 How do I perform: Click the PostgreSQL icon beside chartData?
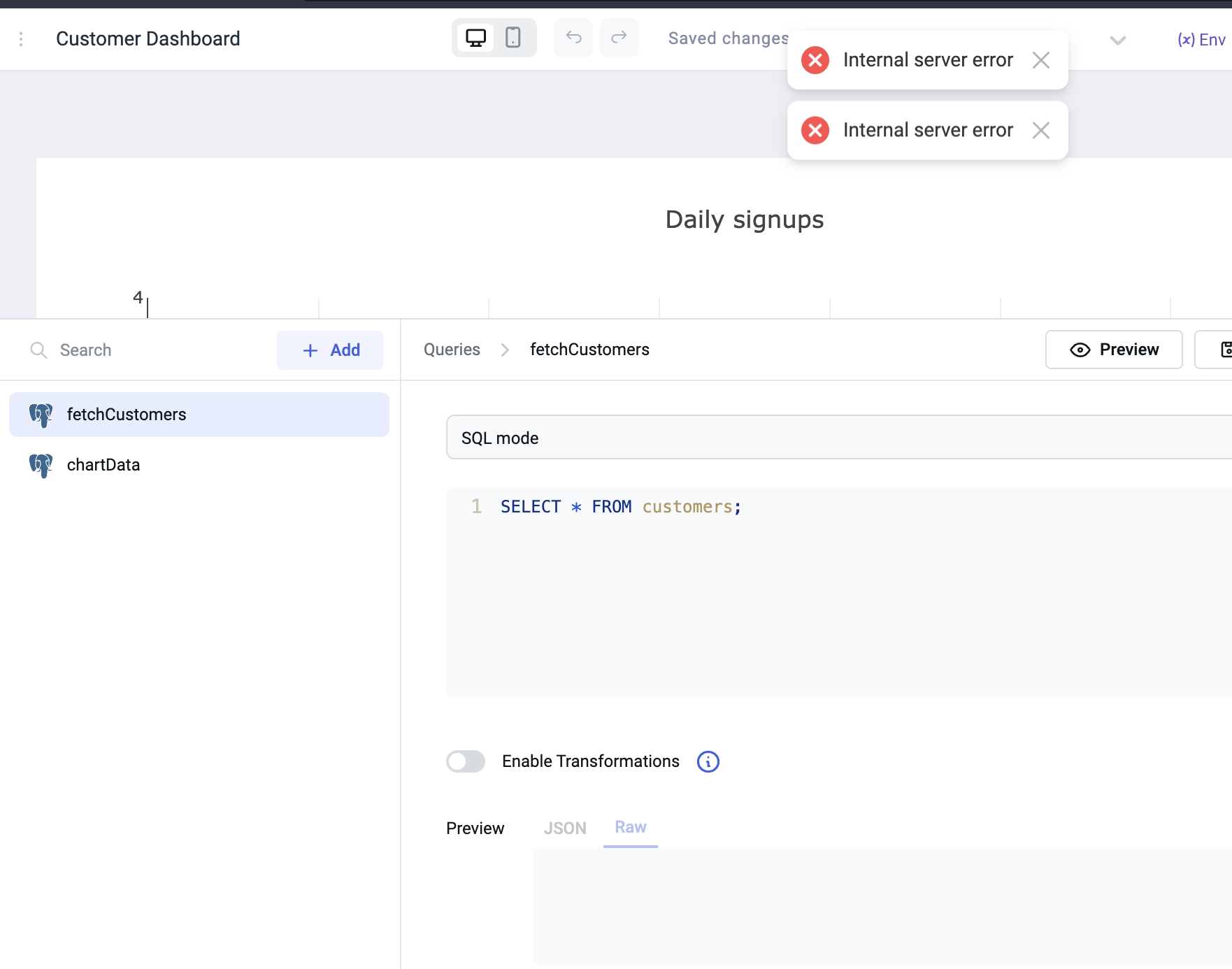[41, 464]
